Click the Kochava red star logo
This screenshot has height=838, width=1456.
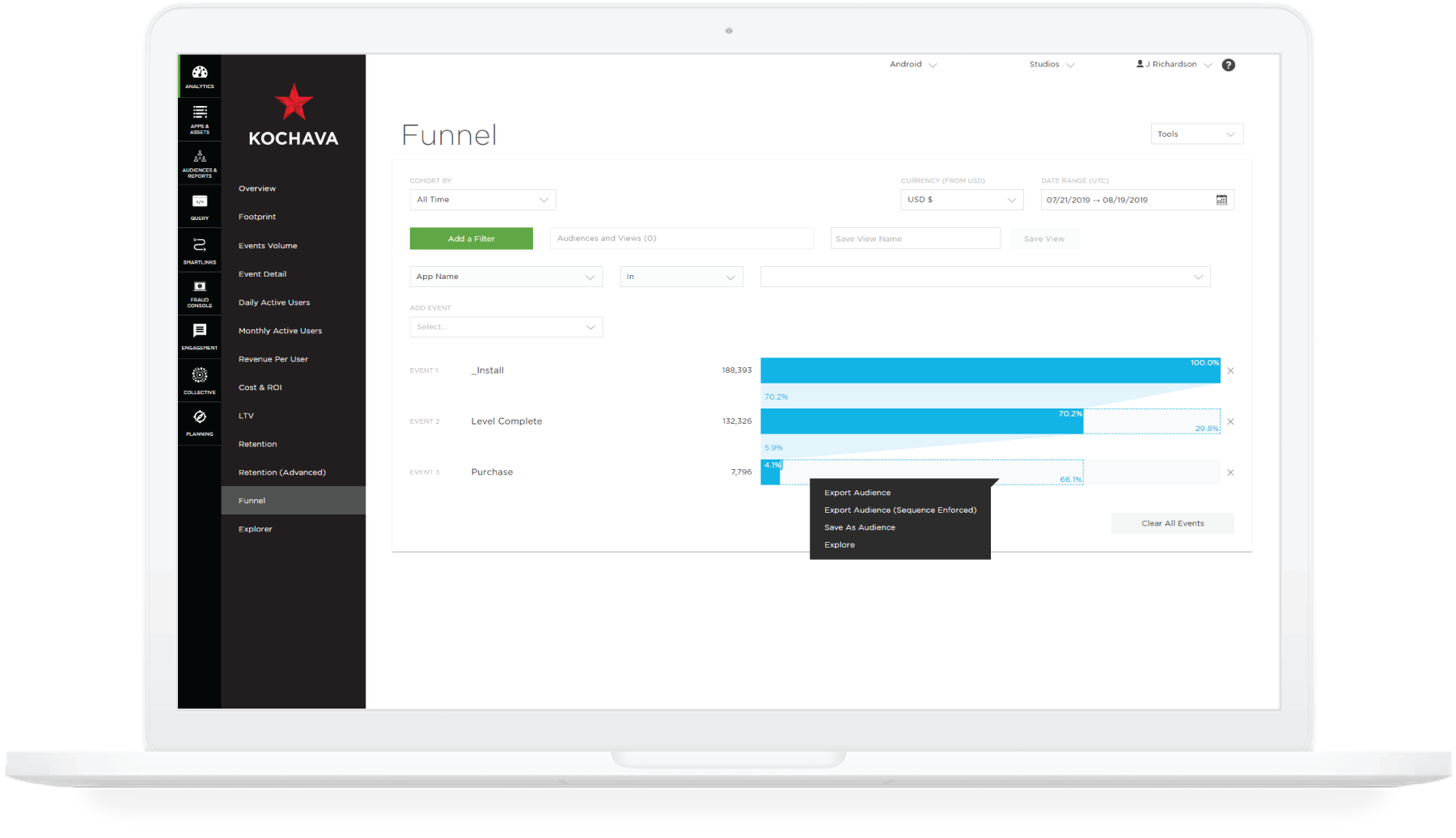point(294,103)
